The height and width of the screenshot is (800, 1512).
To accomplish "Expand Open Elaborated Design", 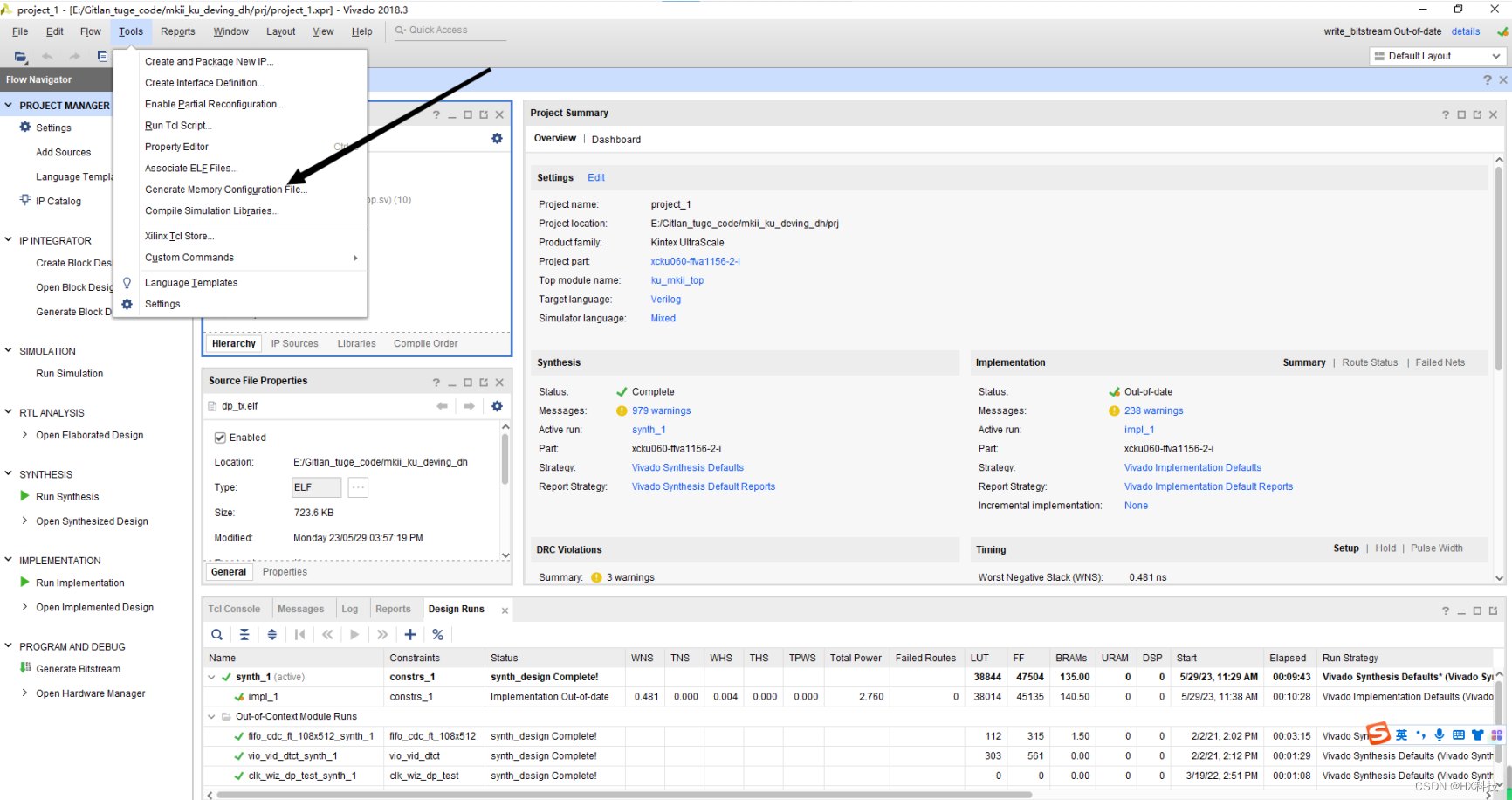I will click(24, 435).
